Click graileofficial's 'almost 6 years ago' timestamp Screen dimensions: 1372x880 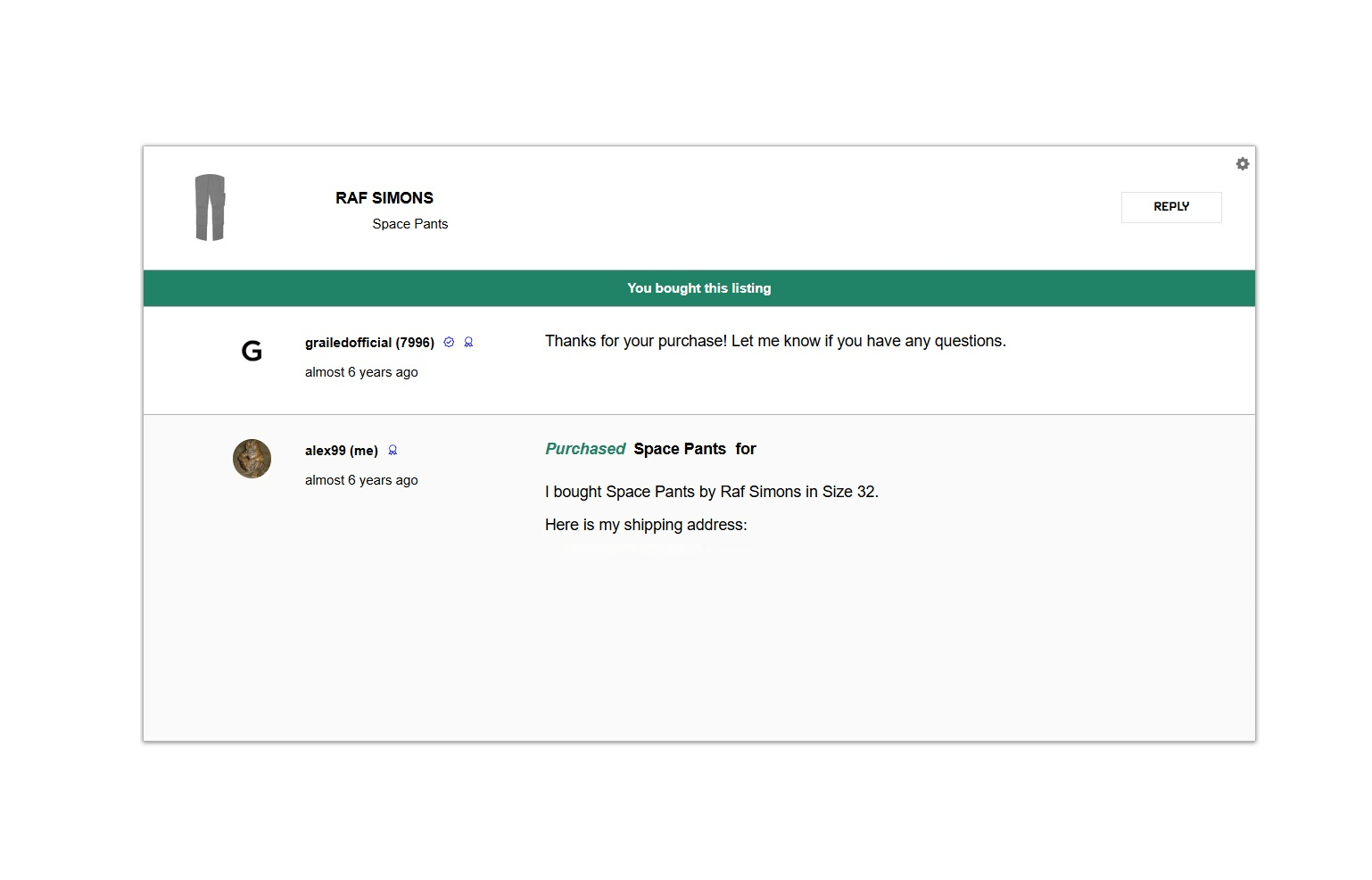pos(361,372)
